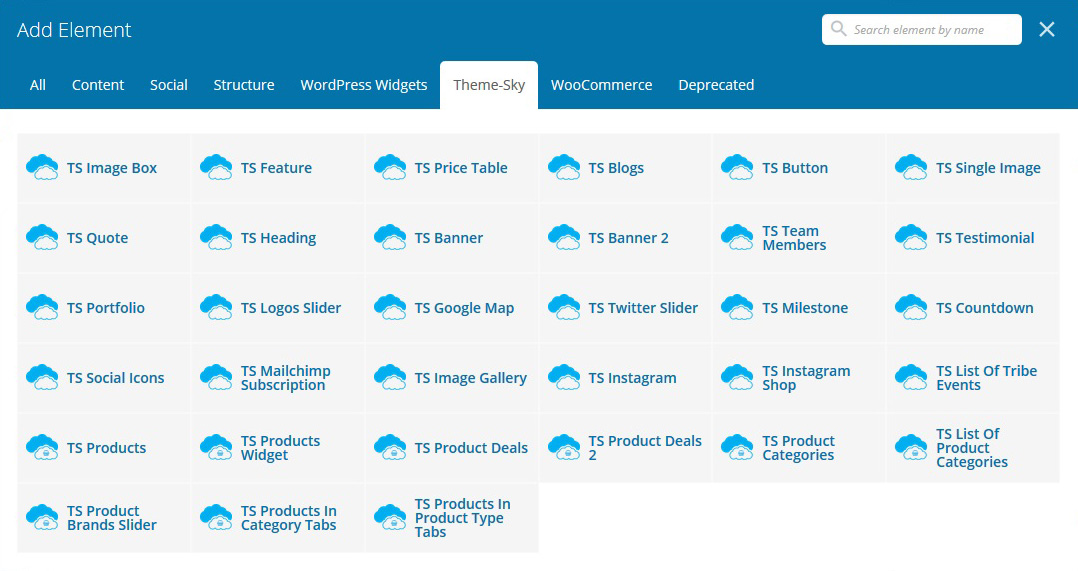Add the TS Product Deals element
Image resolution: width=1078 pixels, height=571 pixels.
point(452,448)
